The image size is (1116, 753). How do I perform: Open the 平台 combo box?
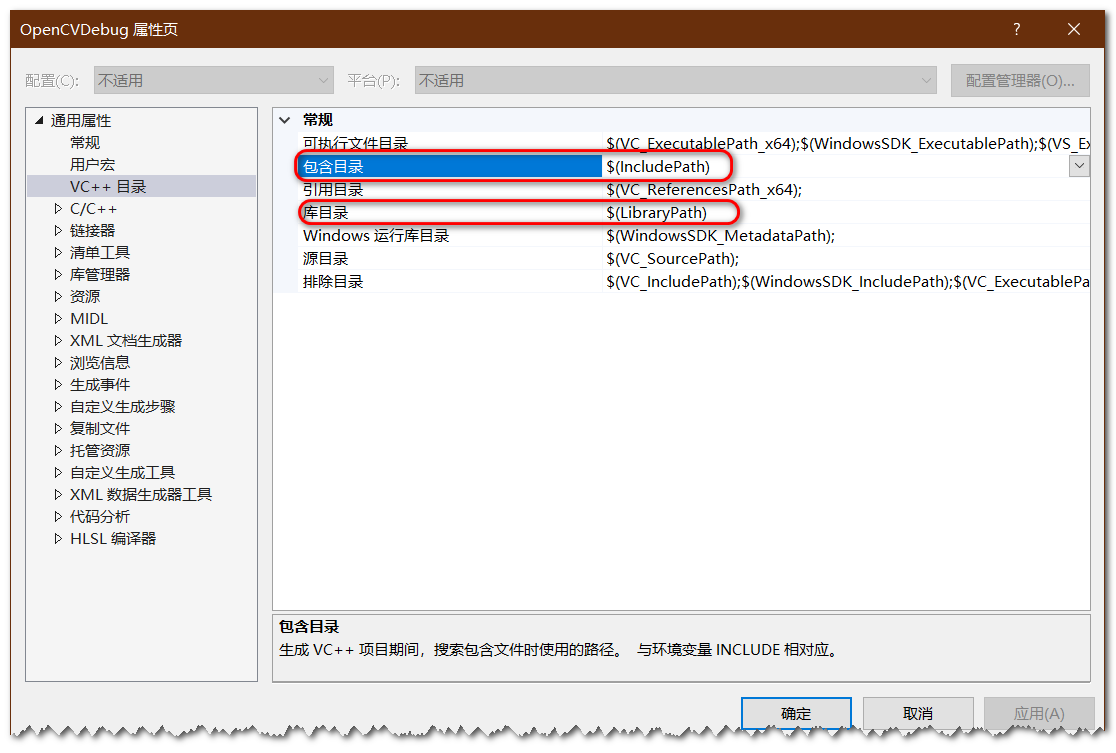pos(675,80)
